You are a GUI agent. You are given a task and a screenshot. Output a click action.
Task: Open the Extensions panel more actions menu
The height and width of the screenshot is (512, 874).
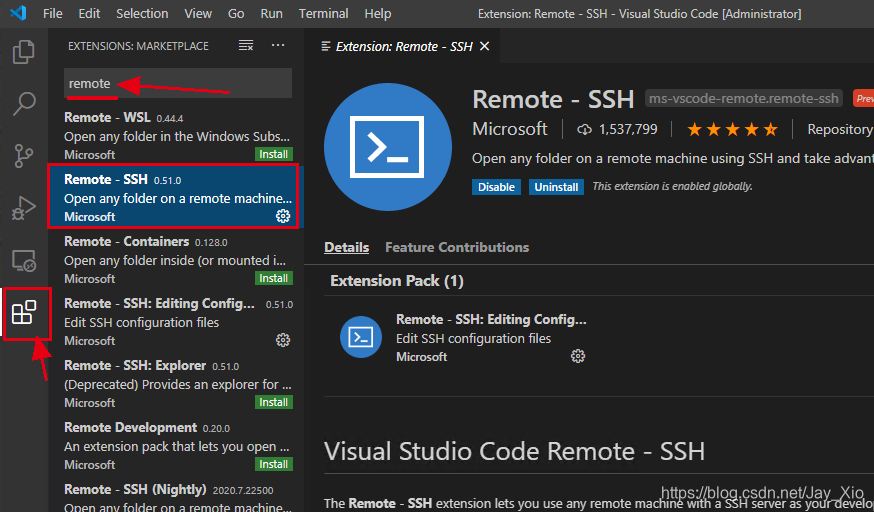tap(278, 46)
